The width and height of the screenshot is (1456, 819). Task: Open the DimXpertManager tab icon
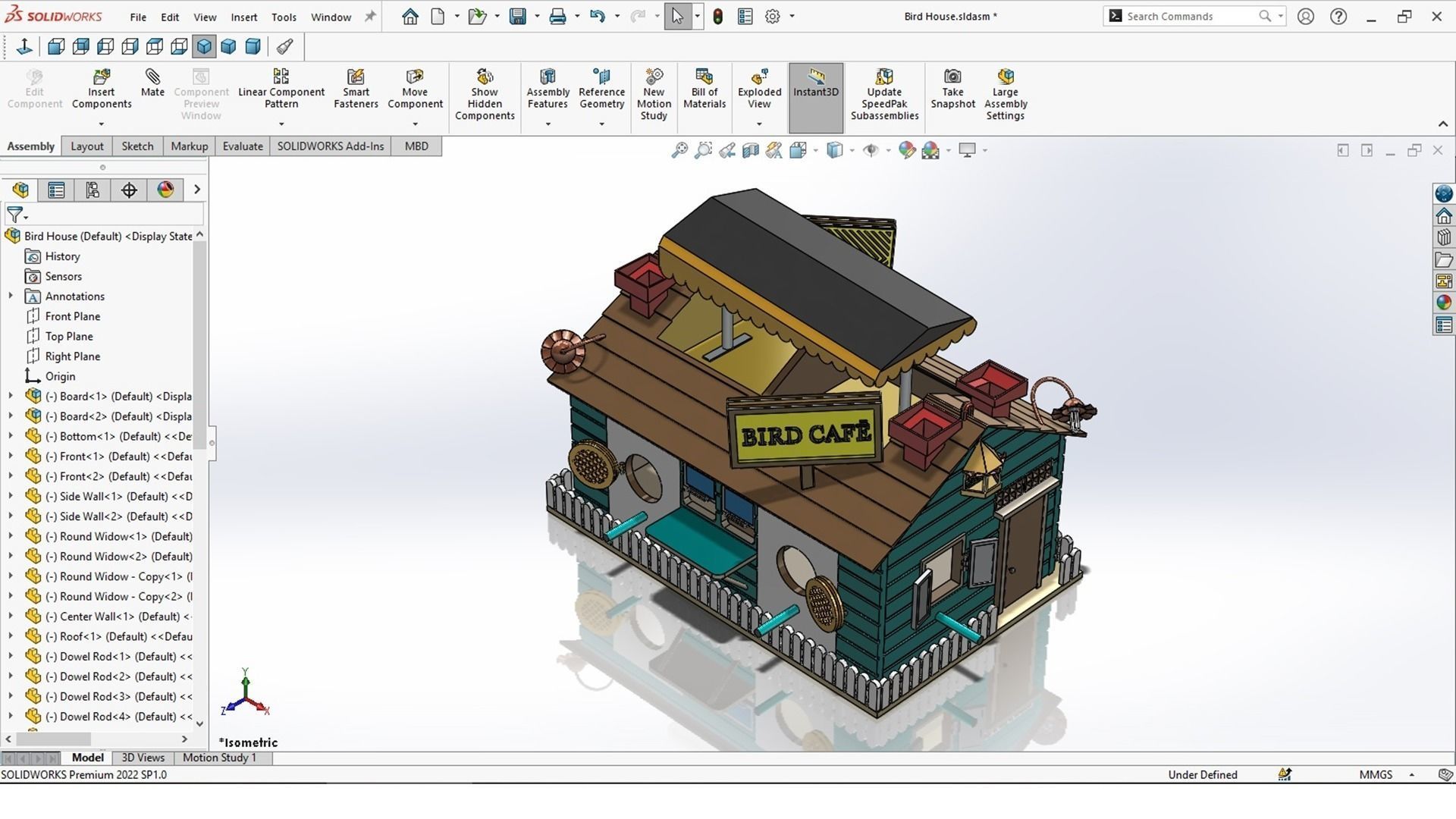pyautogui.click(x=129, y=190)
